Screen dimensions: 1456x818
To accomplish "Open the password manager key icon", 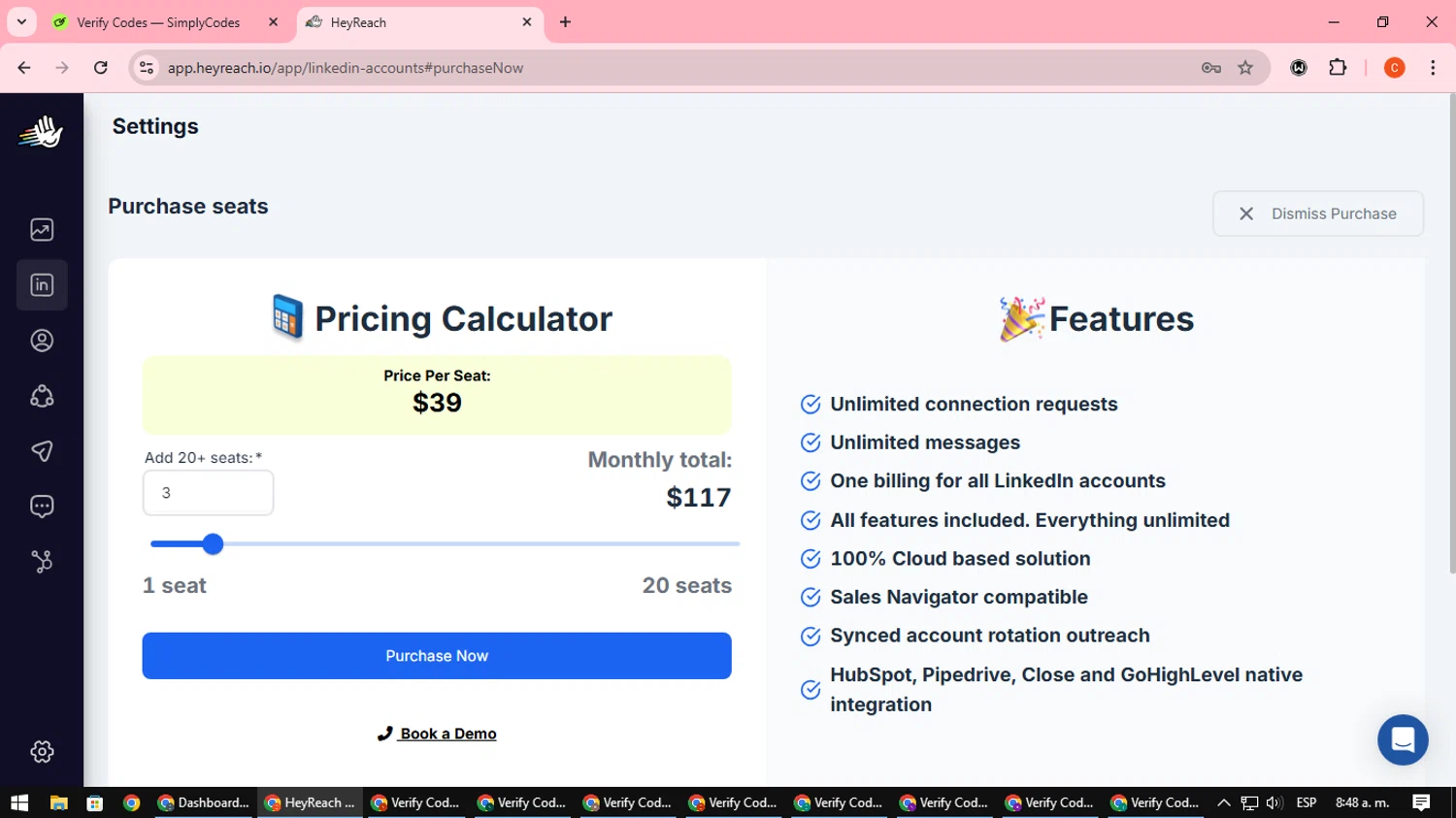I will 1210,68.
